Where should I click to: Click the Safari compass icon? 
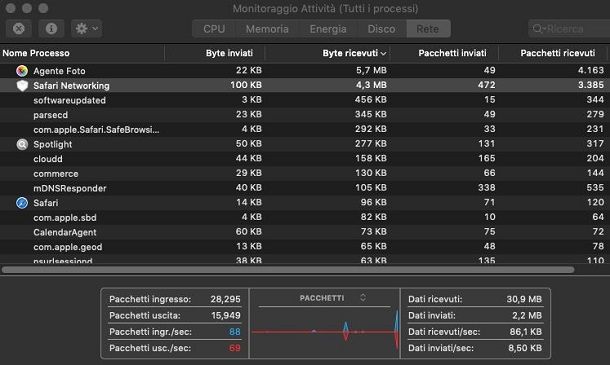[22, 203]
